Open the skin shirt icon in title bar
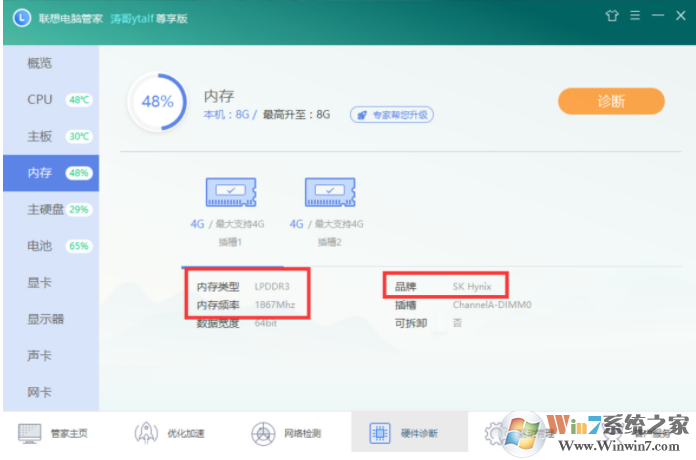696x460 pixels. [x=612, y=16]
